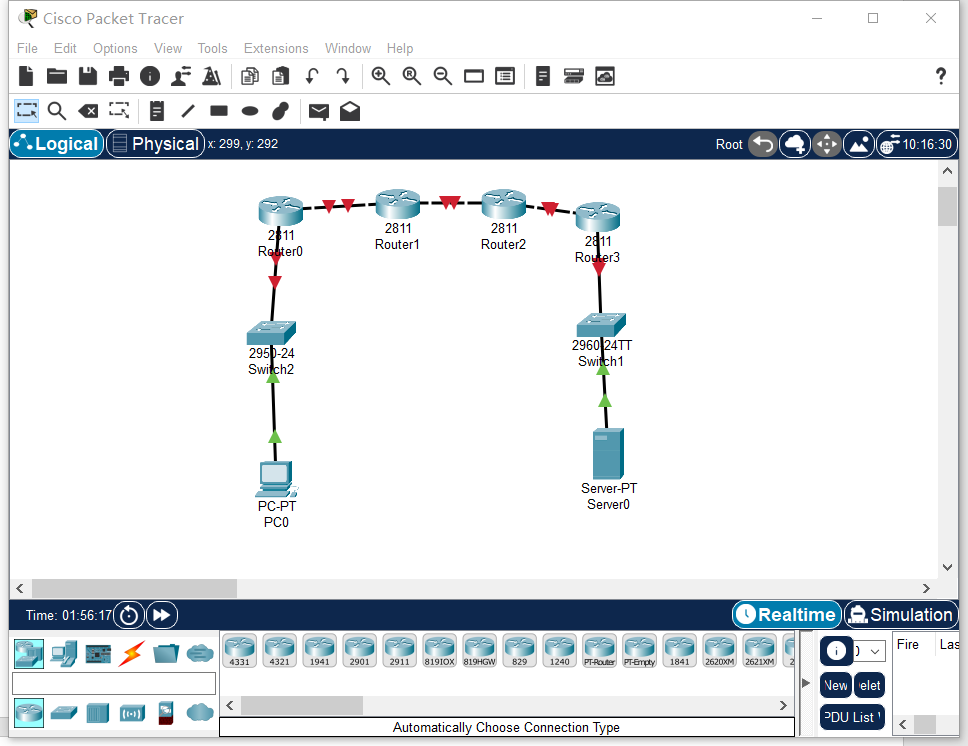The image size is (968, 746).
Task: Add a Complex PDU open envelope
Action: pos(350,111)
